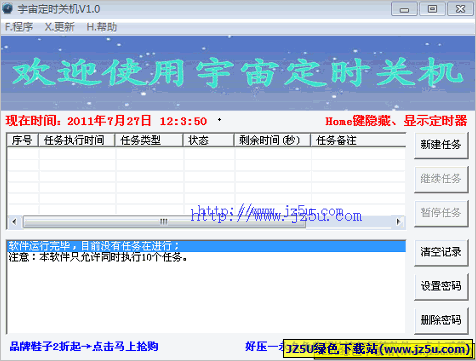The width and height of the screenshot is (476, 361).
Task: Click the 设置密码 button
Action: point(441,286)
